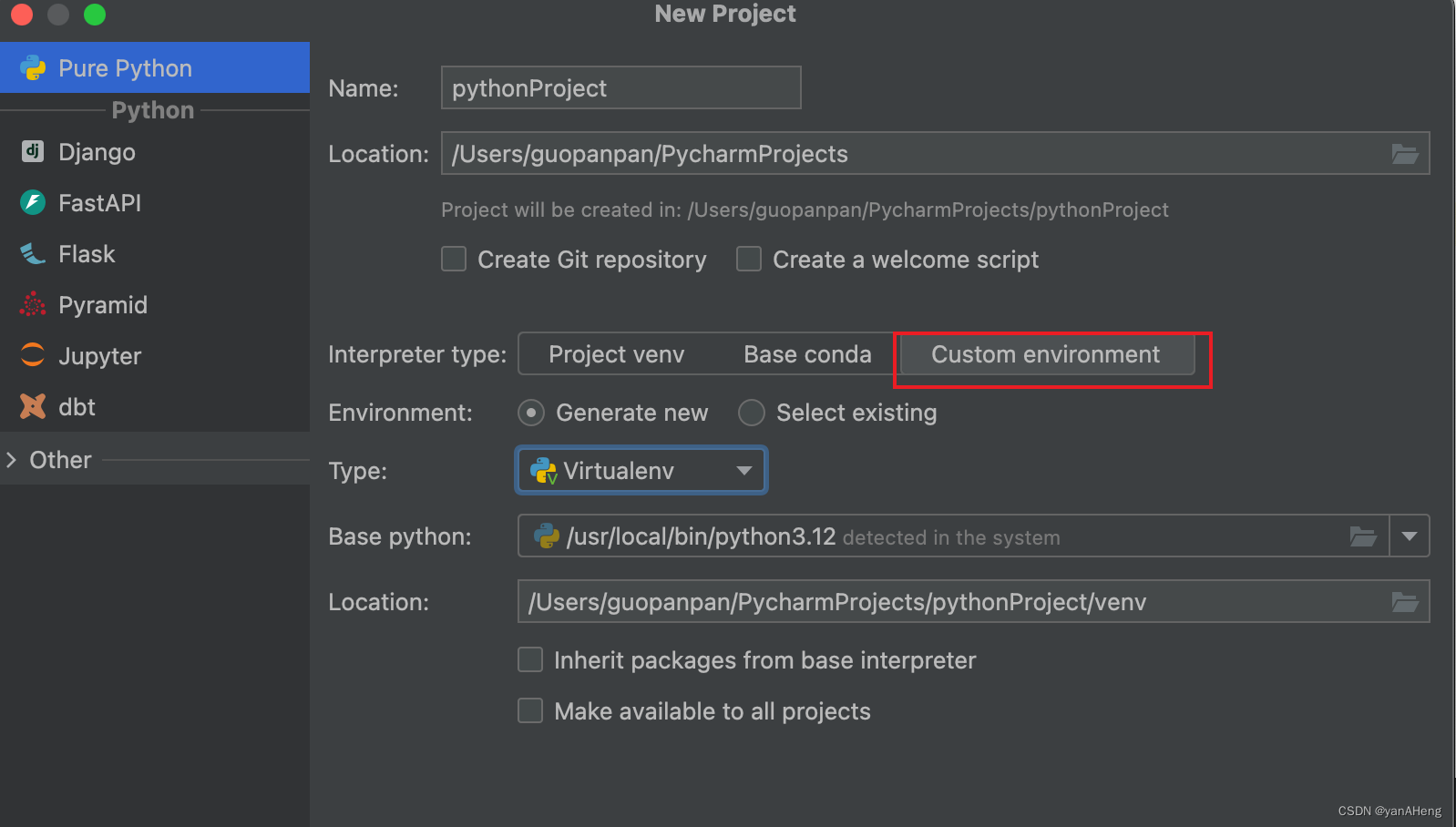Switch to Custom environment interpreter type

[x=1046, y=354]
